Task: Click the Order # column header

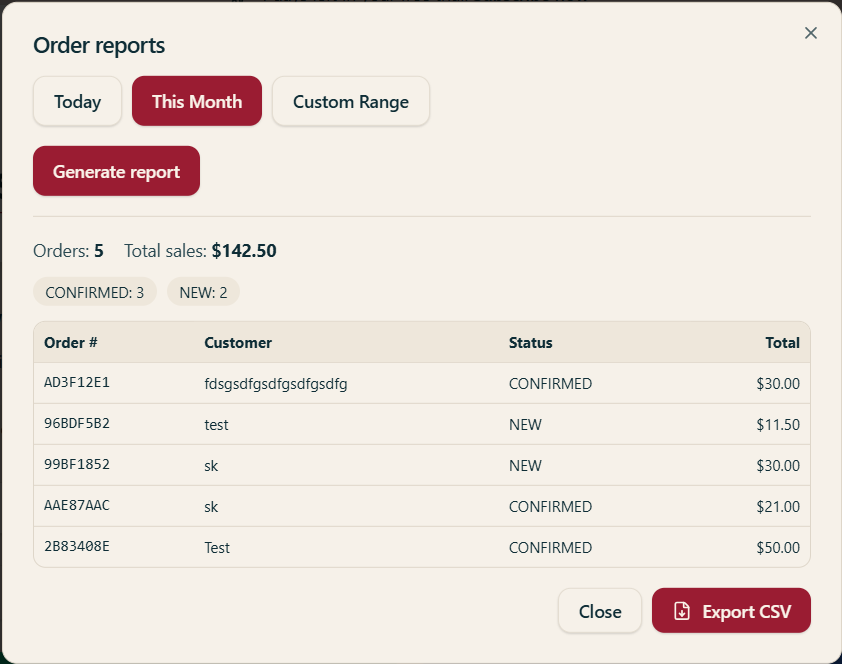Action: tap(71, 342)
